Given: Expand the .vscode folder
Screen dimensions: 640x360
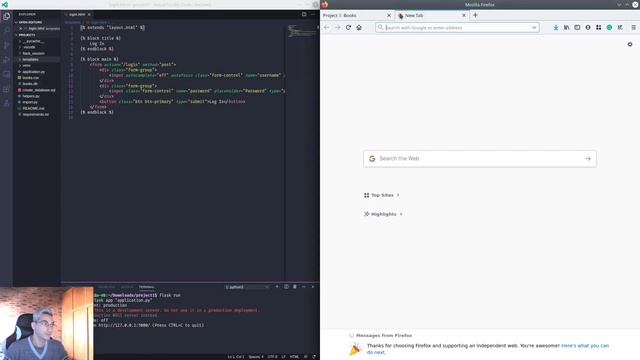Looking at the screenshot, I should click(29, 47).
